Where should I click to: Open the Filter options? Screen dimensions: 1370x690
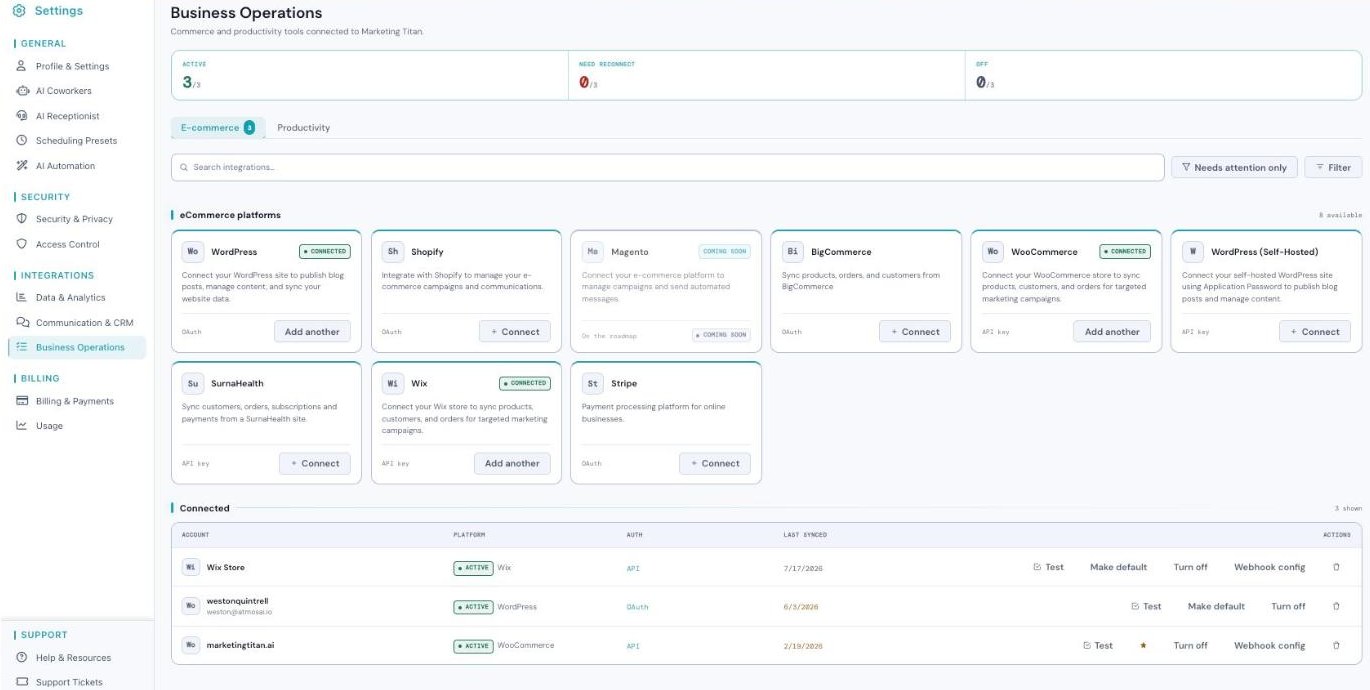coord(1333,167)
